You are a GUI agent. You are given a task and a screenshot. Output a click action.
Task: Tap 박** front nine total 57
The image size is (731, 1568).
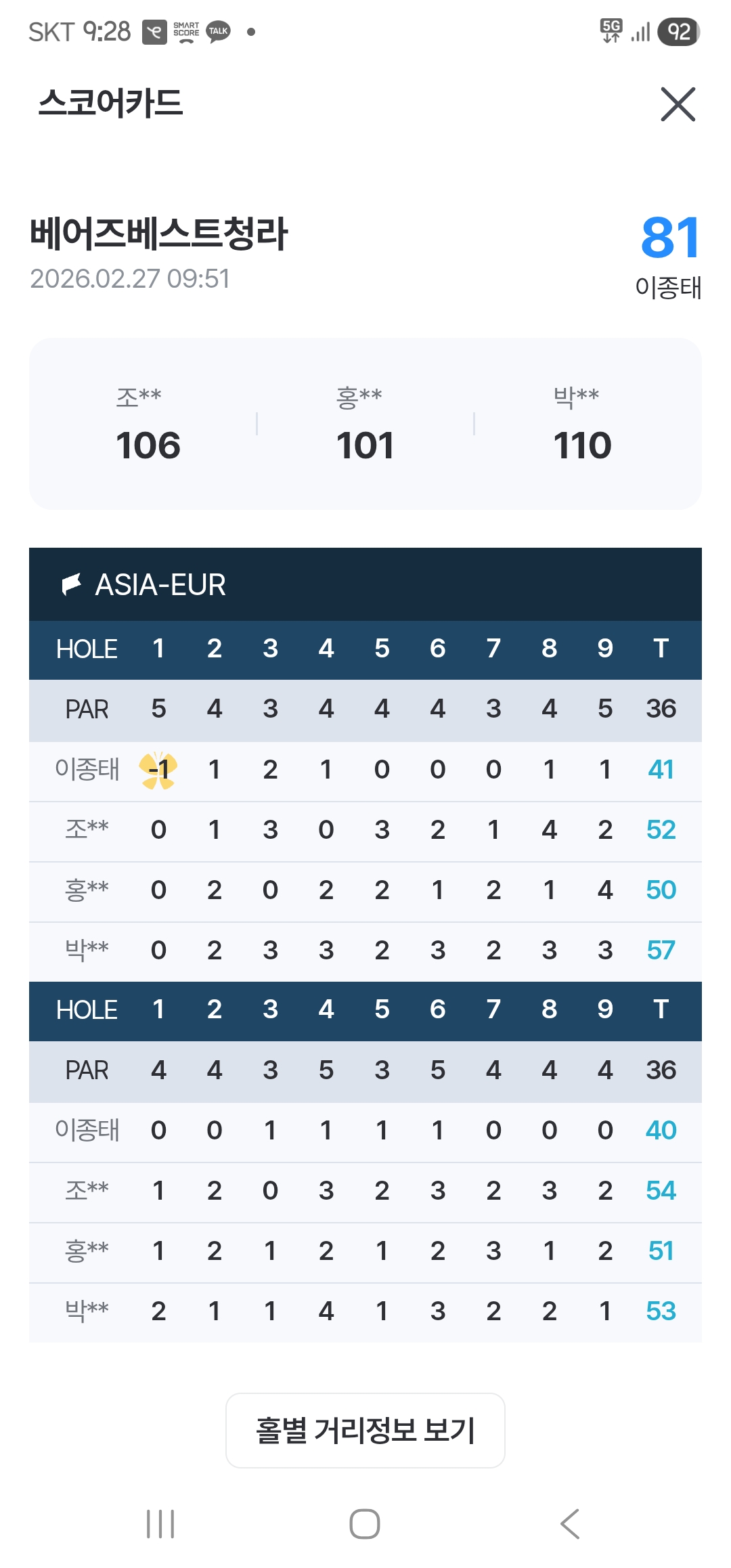tap(661, 951)
